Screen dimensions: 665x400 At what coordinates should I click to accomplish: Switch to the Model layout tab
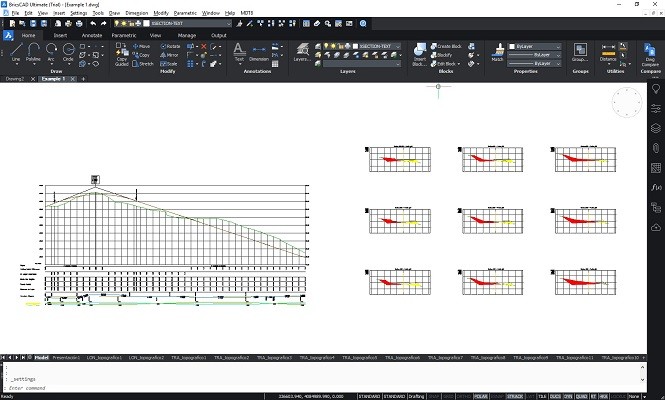pyautogui.click(x=41, y=358)
